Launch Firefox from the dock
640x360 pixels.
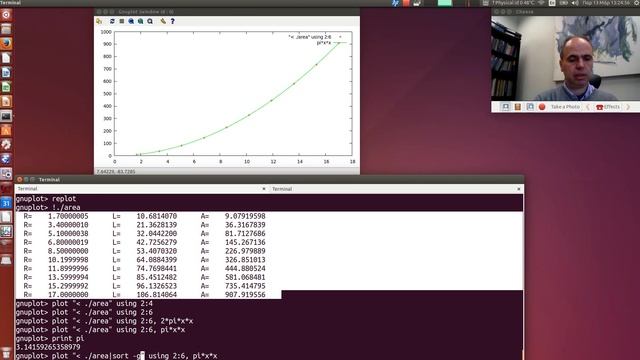point(6,43)
